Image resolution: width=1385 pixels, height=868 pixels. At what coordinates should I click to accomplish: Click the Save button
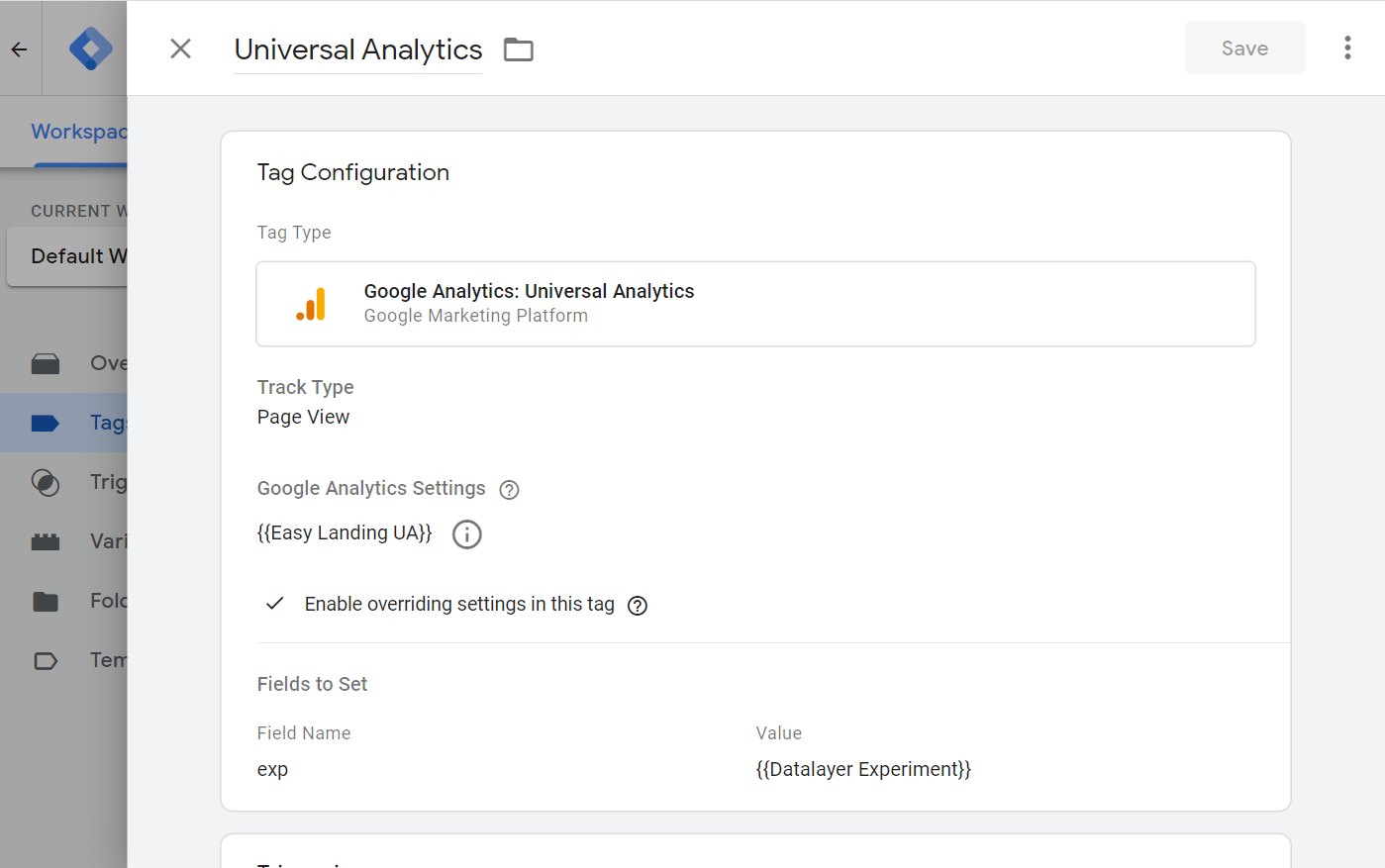(1244, 48)
